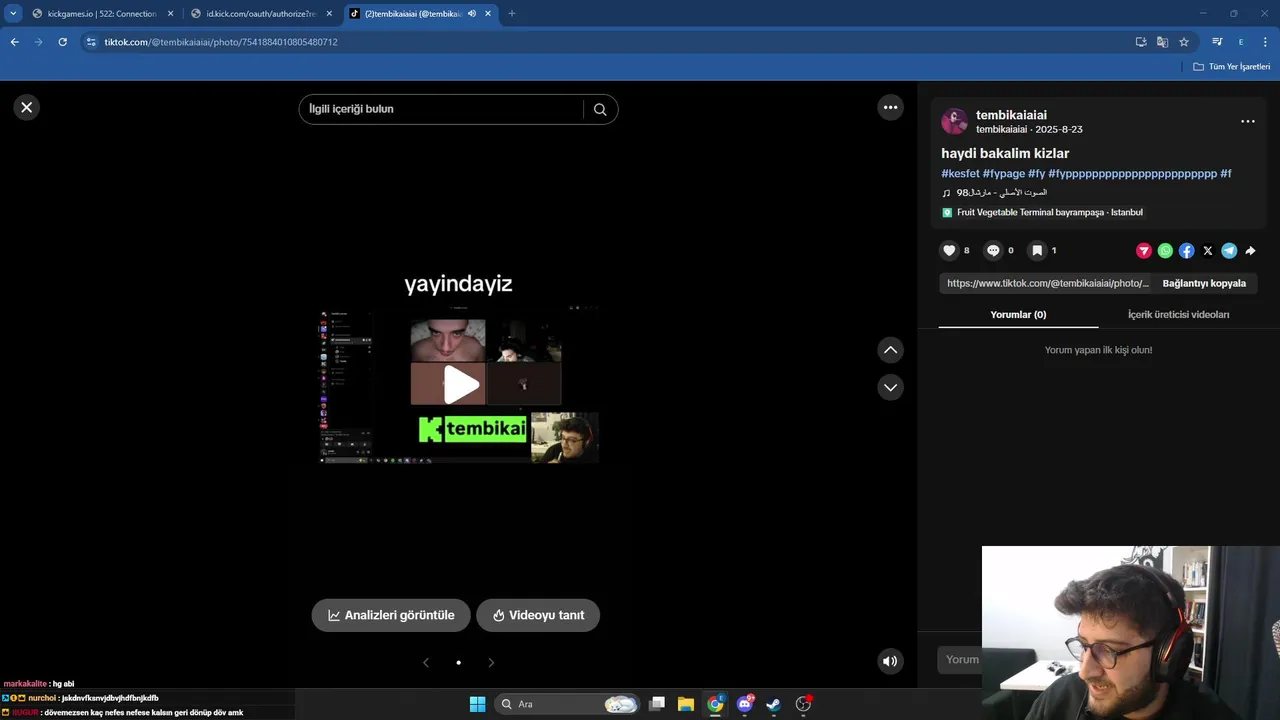Open the Windows Start menu
The width and height of the screenshot is (1280, 720).
click(477, 704)
